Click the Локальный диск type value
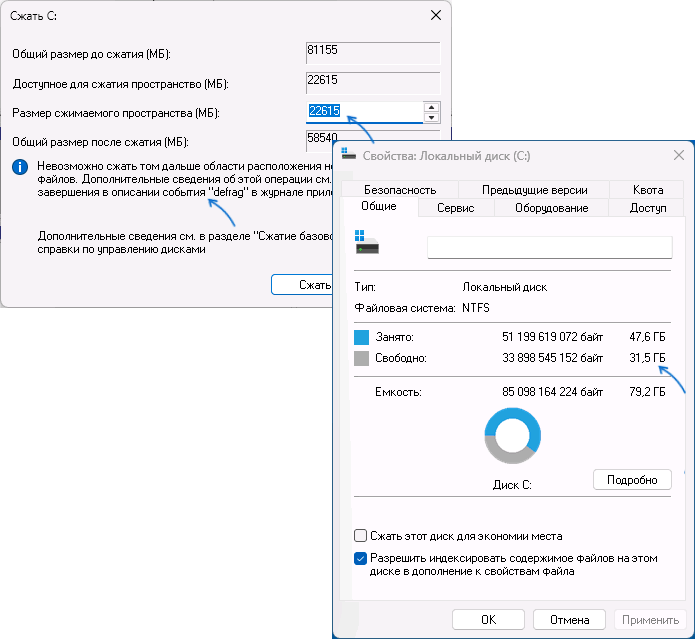The image size is (695, 639). coord(504,287)
